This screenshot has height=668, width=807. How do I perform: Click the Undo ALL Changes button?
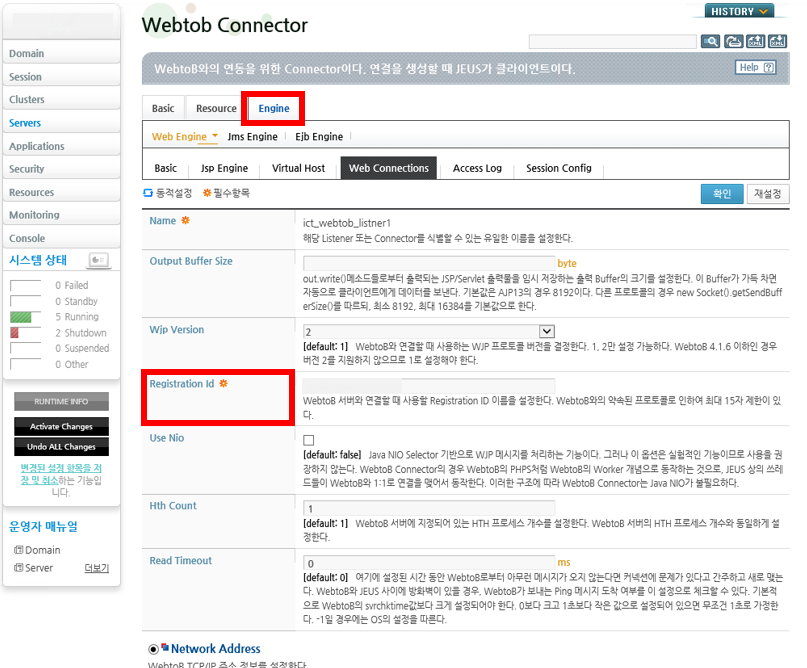(x=61, y=447)
